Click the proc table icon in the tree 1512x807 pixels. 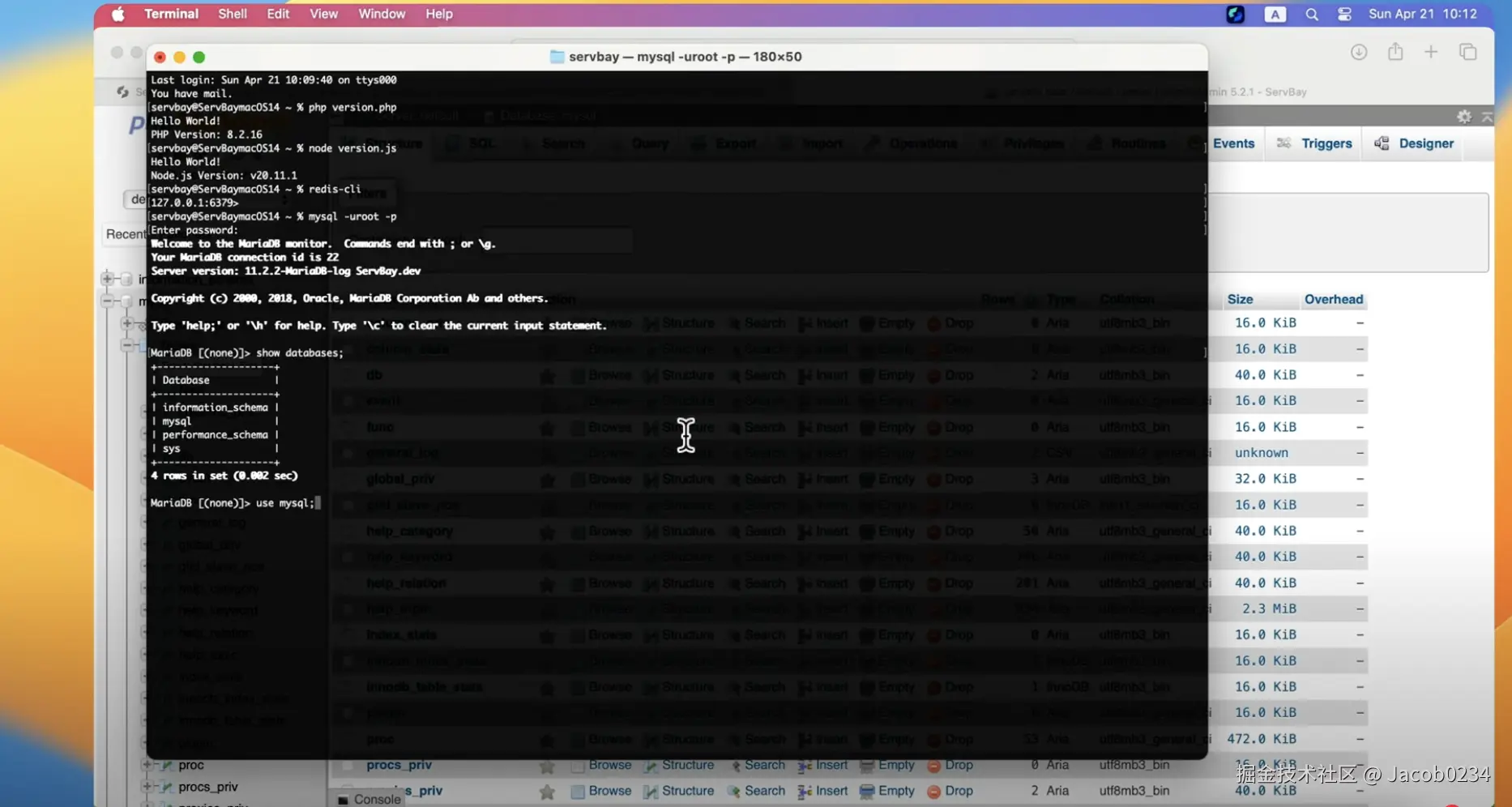coord(167,765)
